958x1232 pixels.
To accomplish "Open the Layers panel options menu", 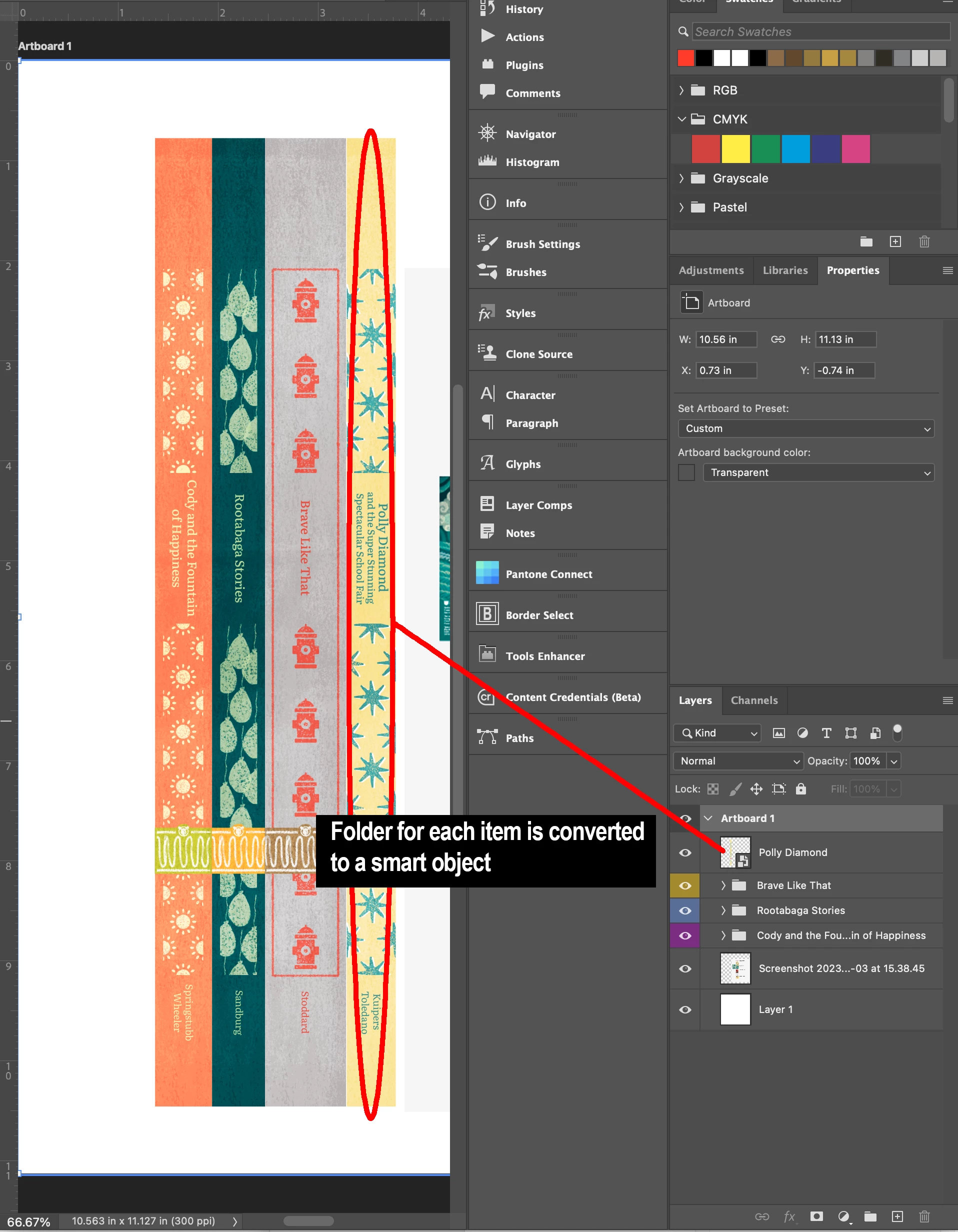I will [947, 700].
